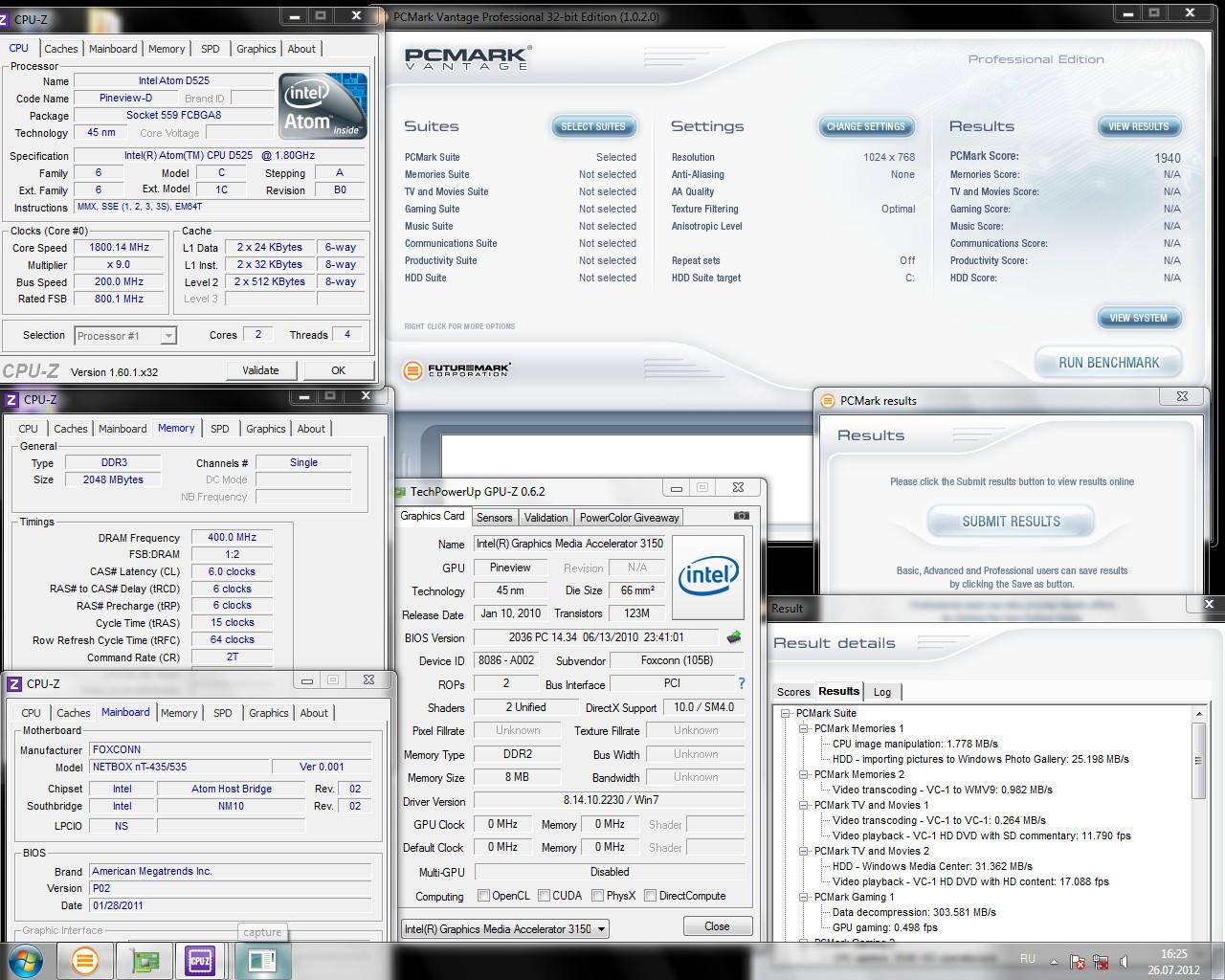This screenshot has width=1225, height=980.
Task: Open the Processor #1 selection dropdown
Action: pos(168,336)
